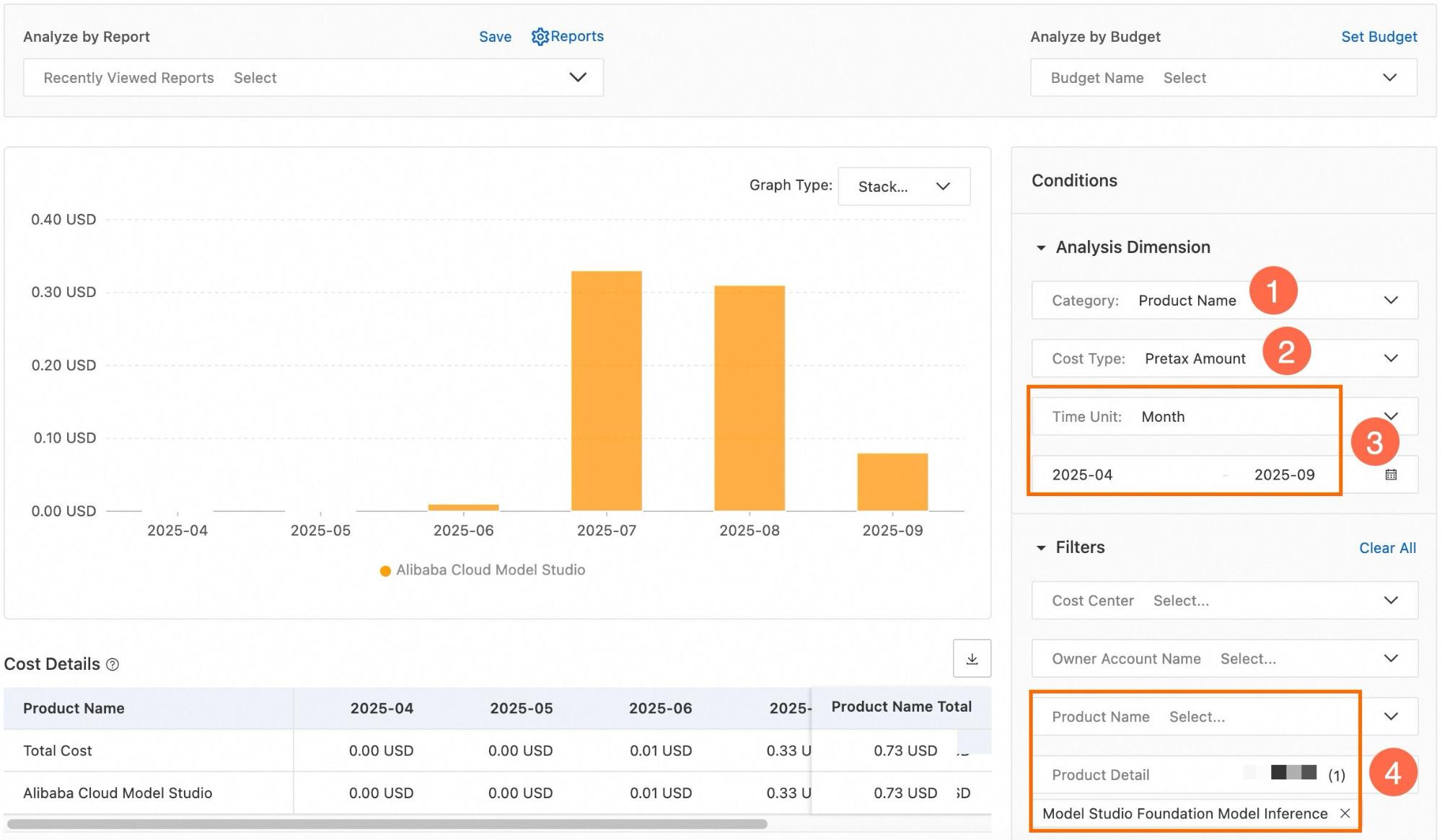Open the date range calendar icon
The height and width of the screenshot is (840, 1442).
[1391, 474]
